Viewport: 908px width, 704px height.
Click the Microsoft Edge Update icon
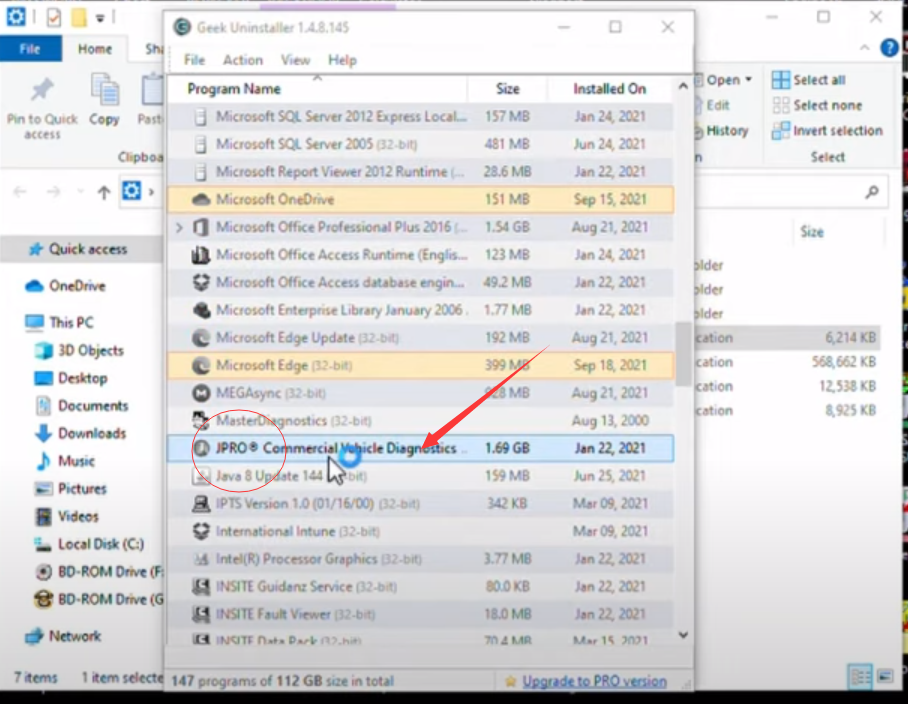click(x=201, y=338)
